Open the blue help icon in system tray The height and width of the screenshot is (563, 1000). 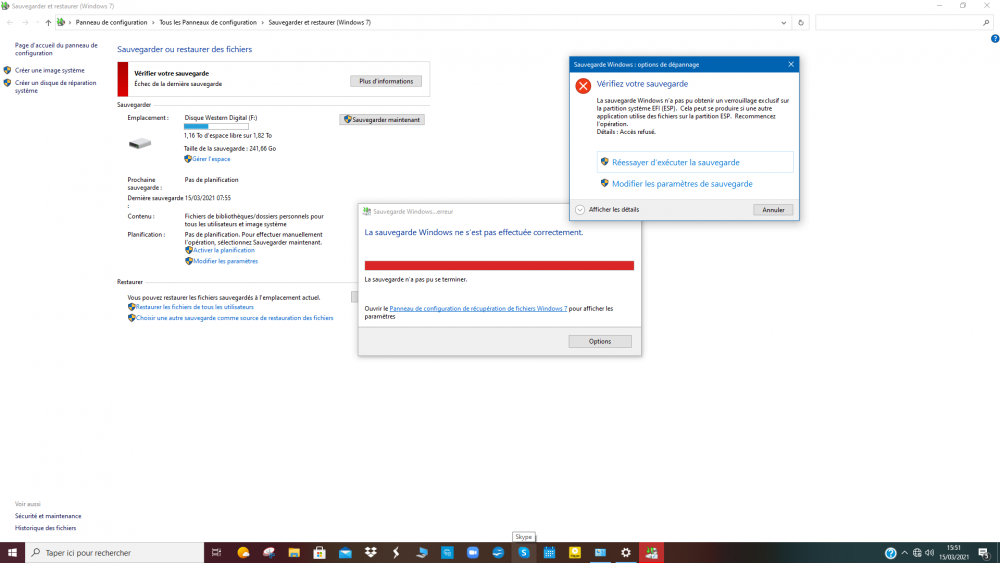coord(890,553)
